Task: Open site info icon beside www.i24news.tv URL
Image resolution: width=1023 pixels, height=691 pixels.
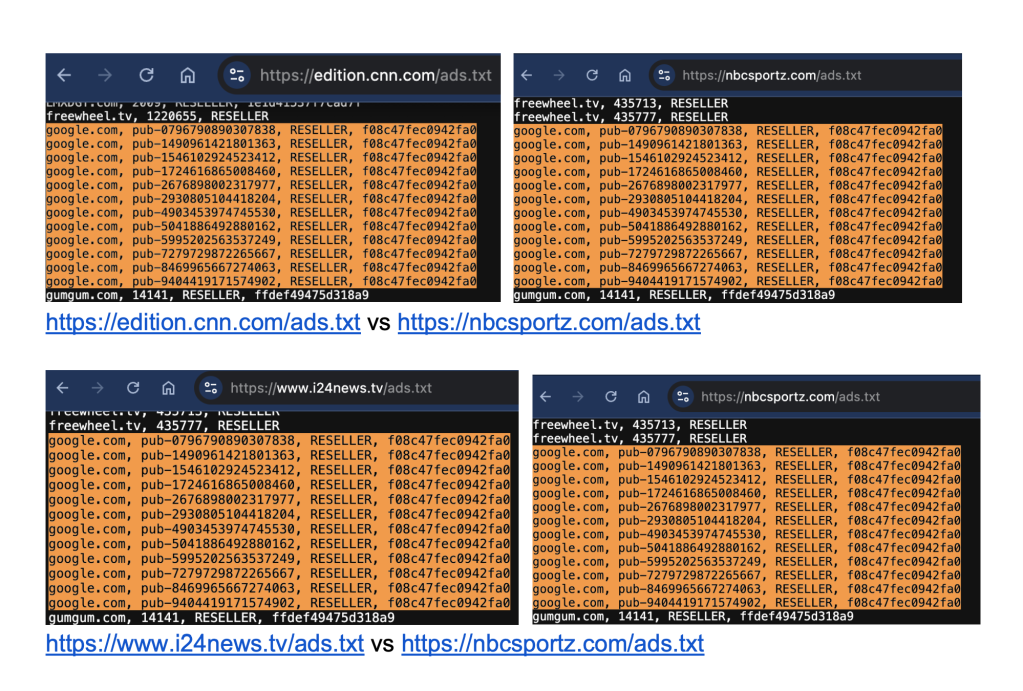Action: pyautogui.click(x=210, y=388)
